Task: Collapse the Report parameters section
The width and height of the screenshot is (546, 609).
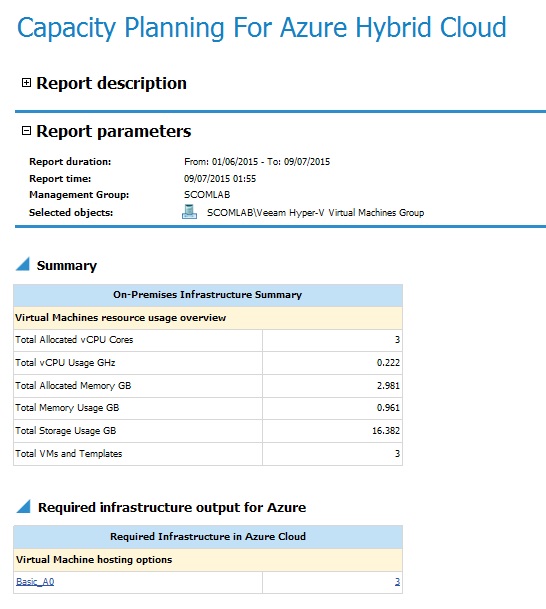Action: [26, 130]
